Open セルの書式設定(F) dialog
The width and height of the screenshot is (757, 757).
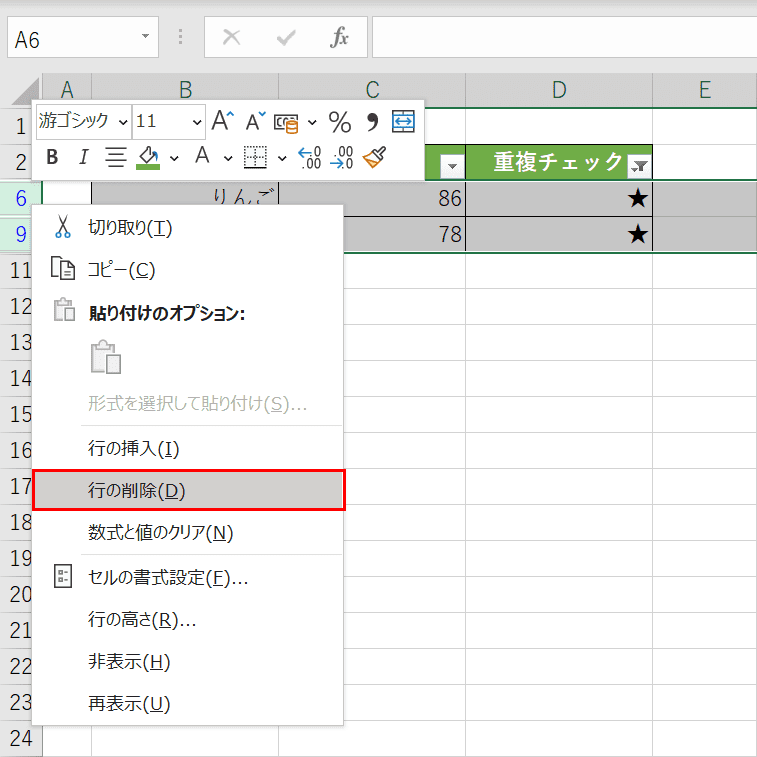[188, 577]
